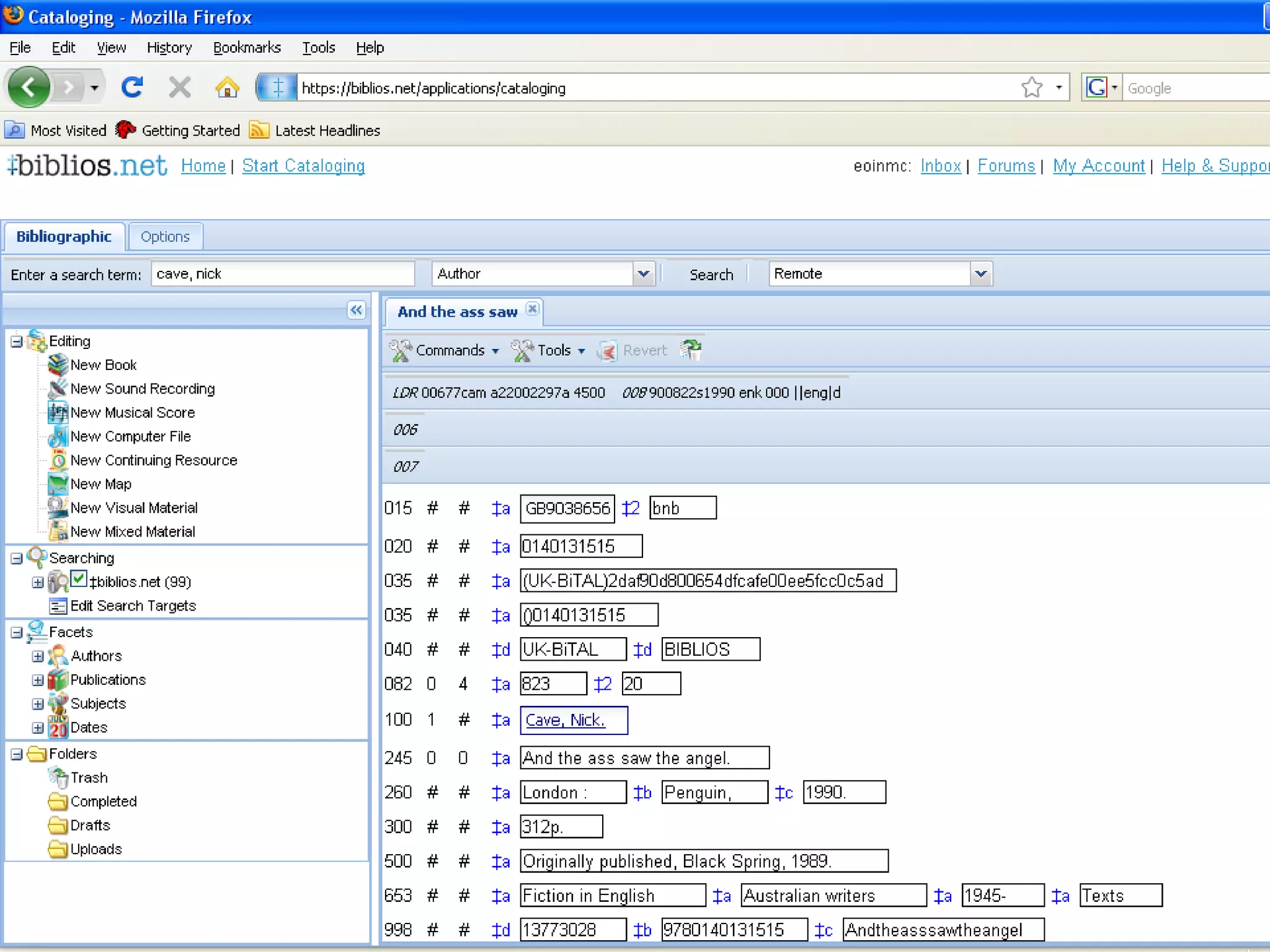1270x952 pixels.
Task: Click the Firefox home icon
Action: pyautogui.click(x=227, y=87)
